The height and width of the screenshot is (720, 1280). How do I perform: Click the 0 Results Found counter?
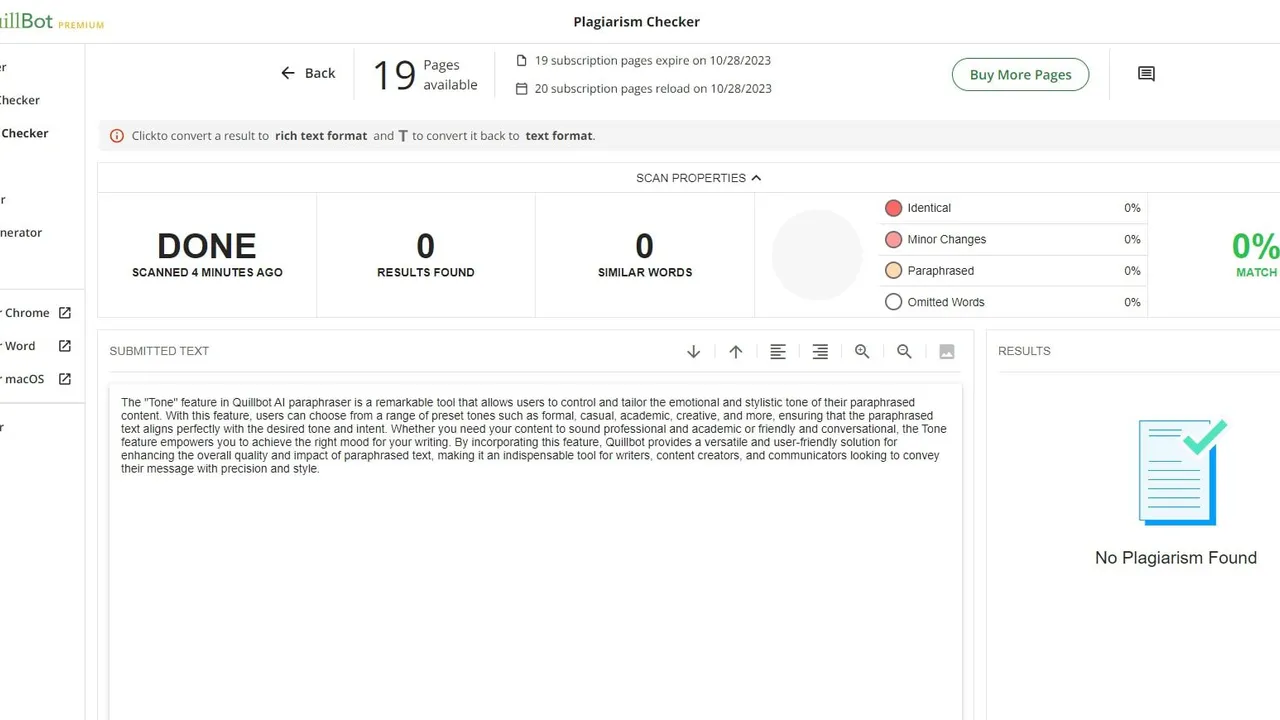coord(426,254)
